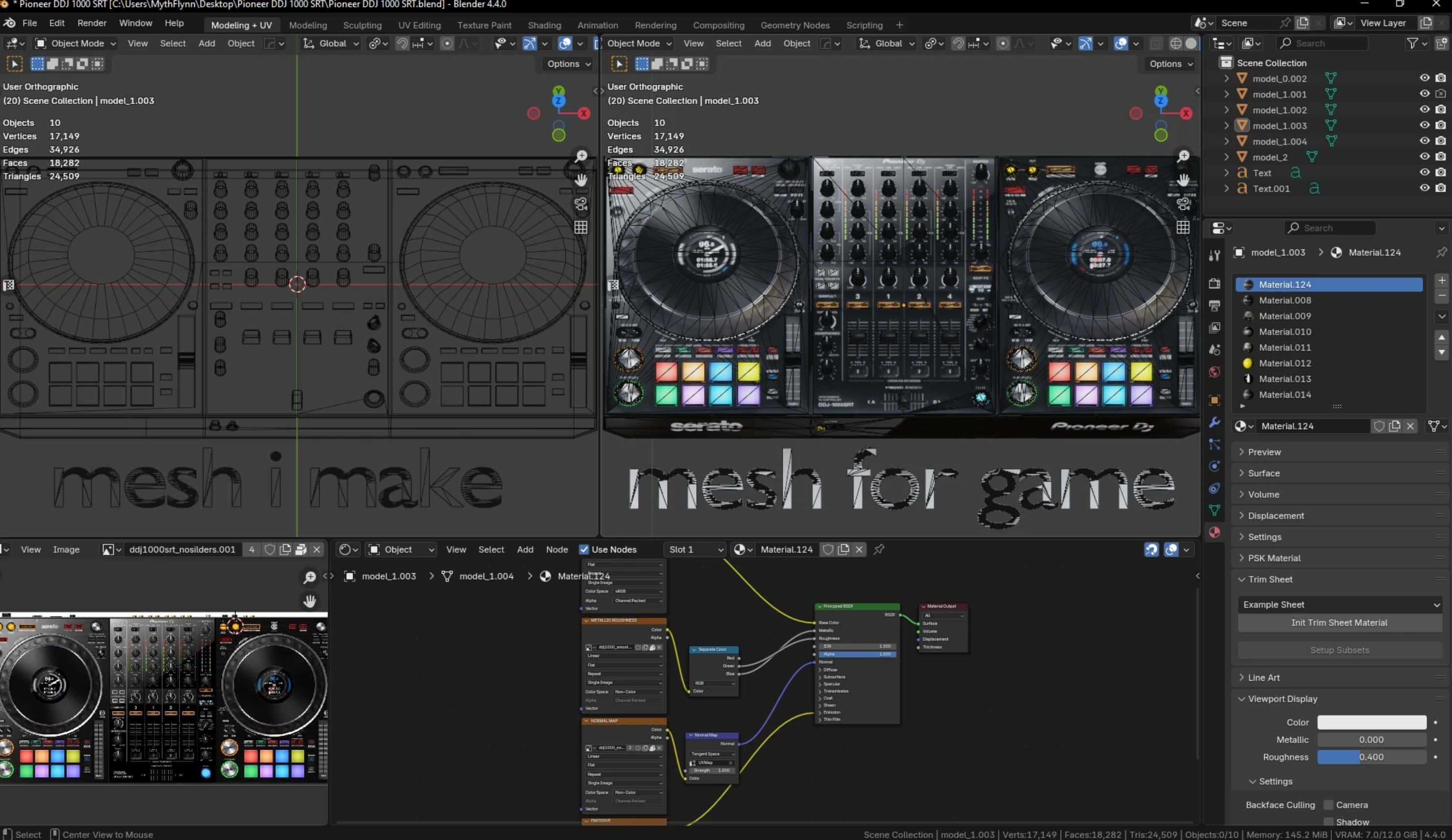1452x840 pixels.
Task: Click the Viewport Display Color swatch
Action: pyautogui.click(x=1371, y=722)
